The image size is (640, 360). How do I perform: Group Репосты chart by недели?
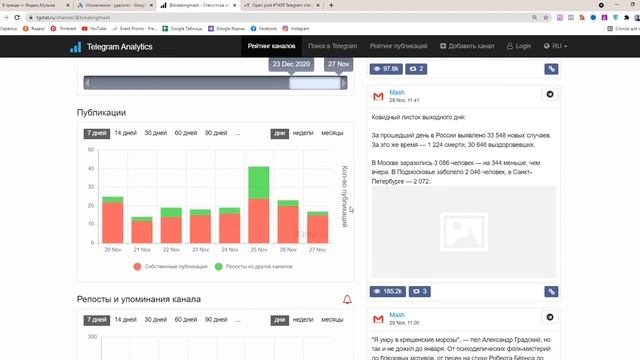303,320
